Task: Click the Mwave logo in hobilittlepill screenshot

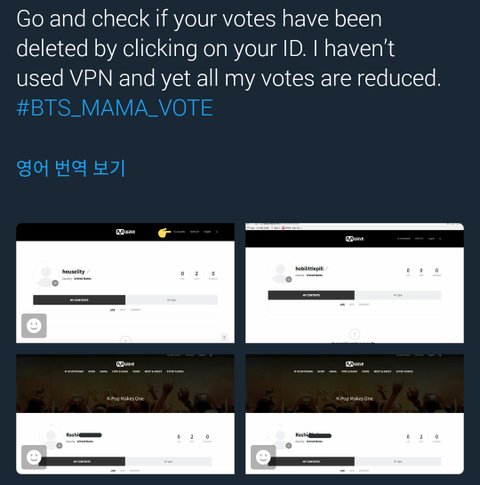Action: click(x=355, y=239)
